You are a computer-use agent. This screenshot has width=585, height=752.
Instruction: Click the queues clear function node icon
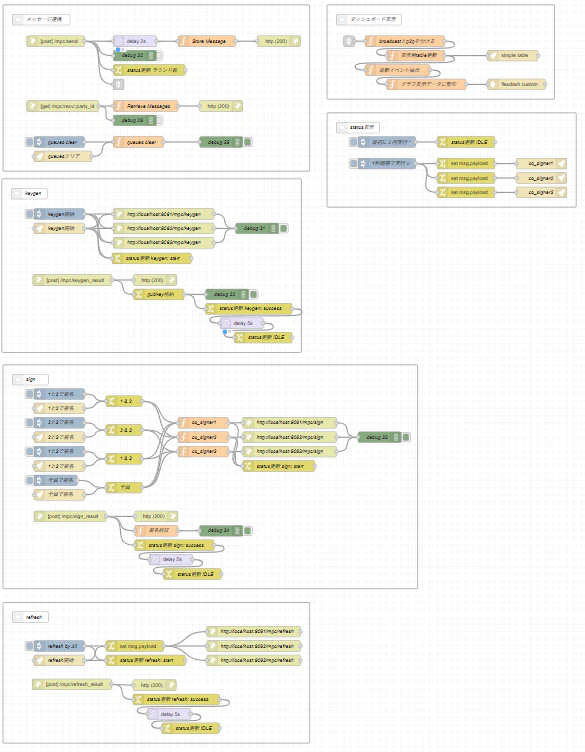[x=118, y=142]
